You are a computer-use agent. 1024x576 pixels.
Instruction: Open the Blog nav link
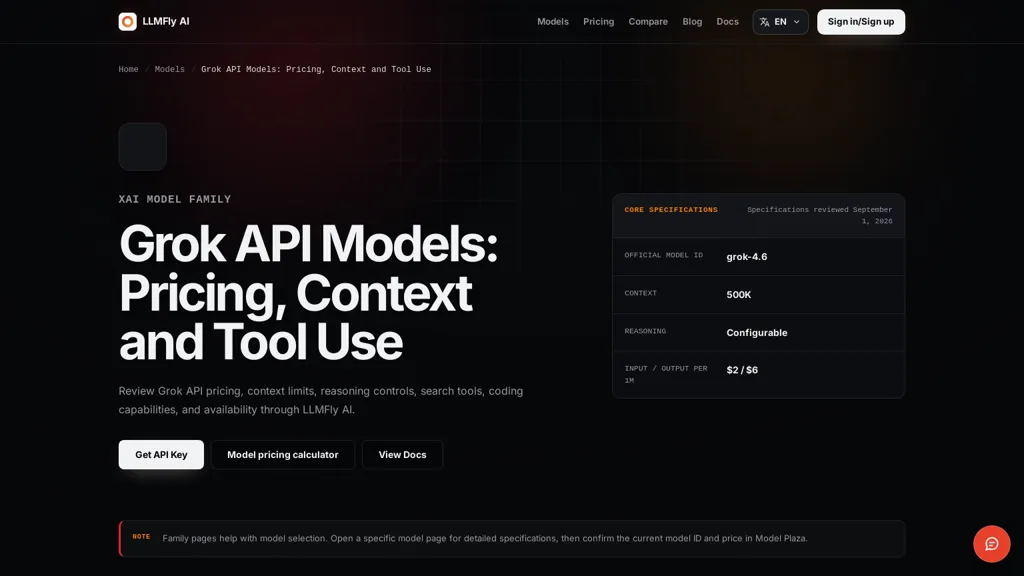[692, 22]
